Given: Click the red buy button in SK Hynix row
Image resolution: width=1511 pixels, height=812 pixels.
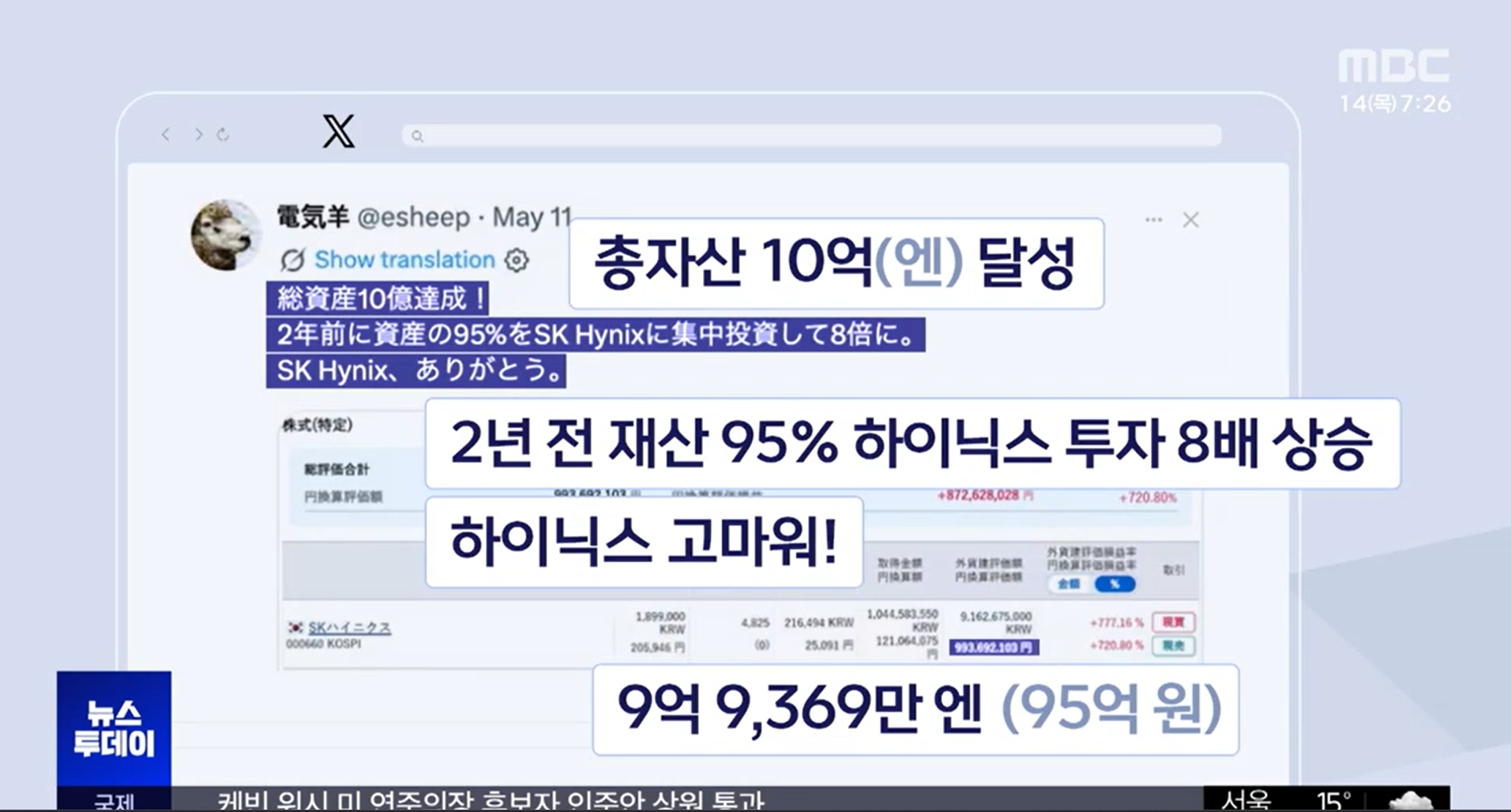Looking at the screenshot, I should pyautogui.click(x=1174, y=622).
